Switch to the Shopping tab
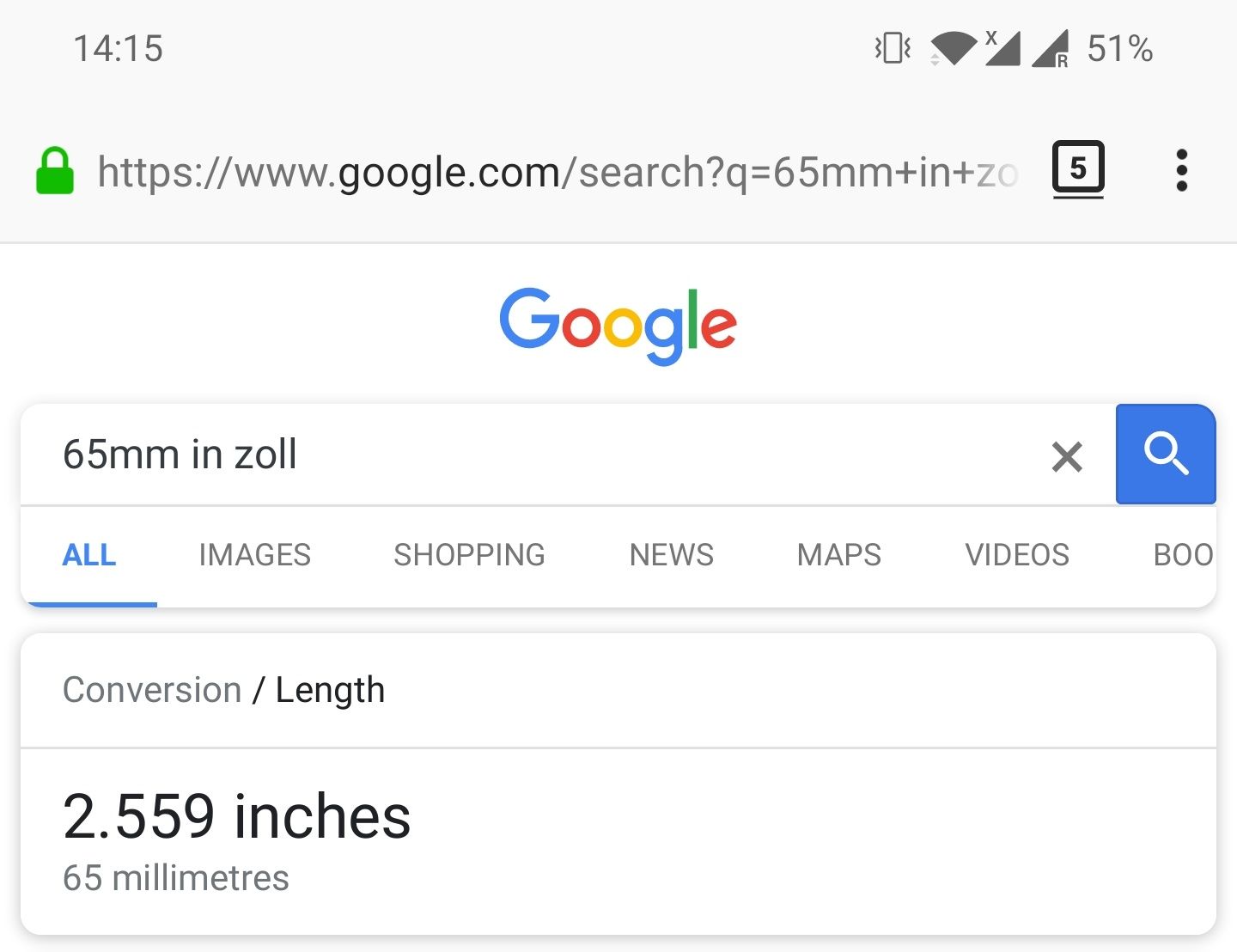 470,555
